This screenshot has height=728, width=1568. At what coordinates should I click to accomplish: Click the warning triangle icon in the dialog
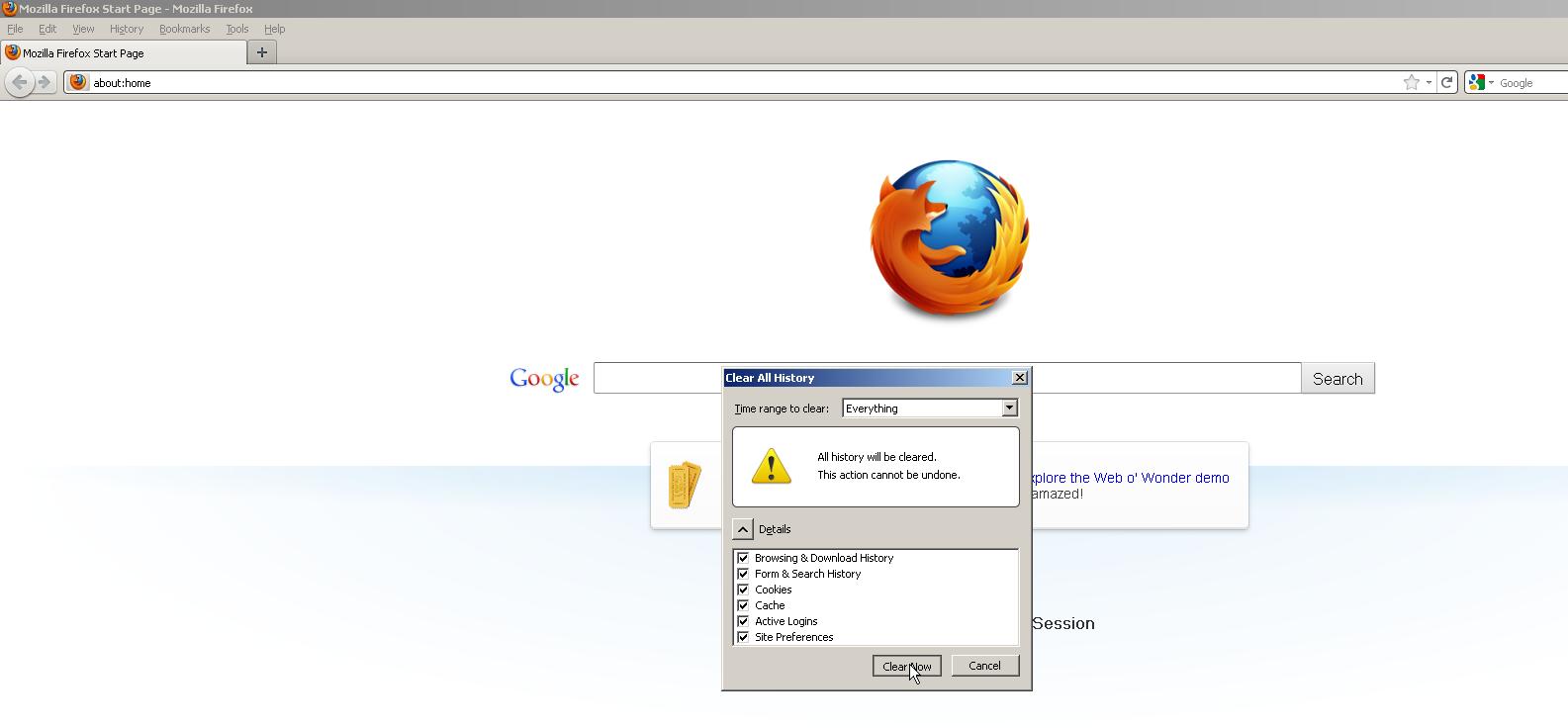click(772, 466)
